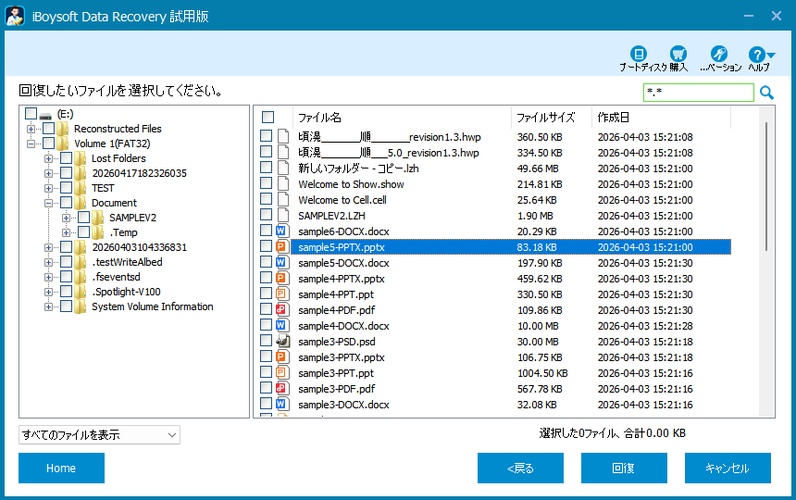
Task: Expand the Reconstructed Files node
Action: pos(31,129)
